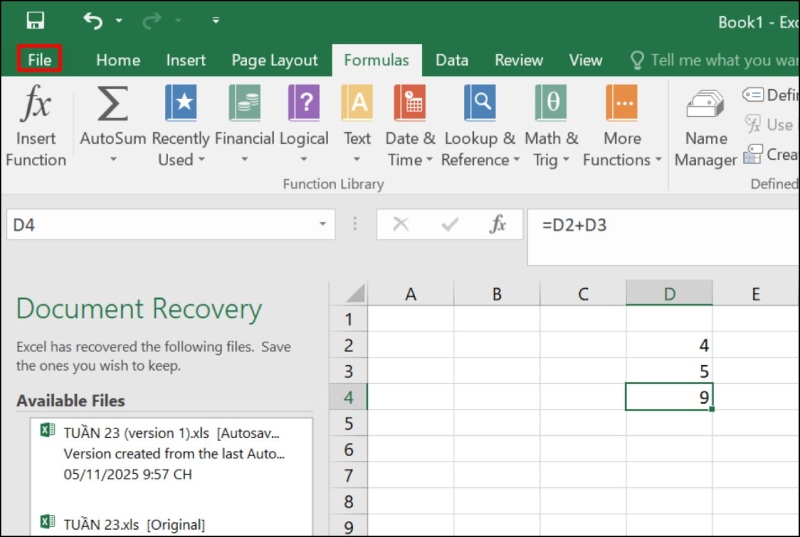Expand the Financial dropdown arrow

pos(244,160)
